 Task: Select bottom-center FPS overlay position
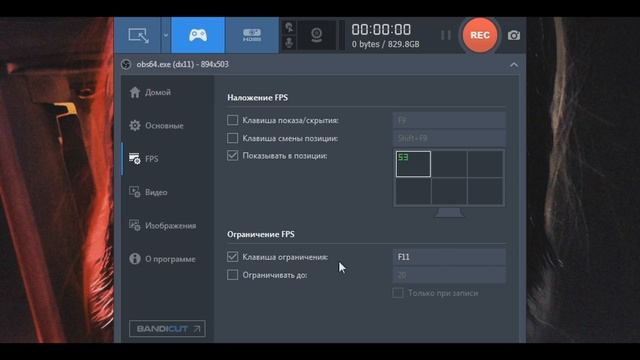[449, 191]
